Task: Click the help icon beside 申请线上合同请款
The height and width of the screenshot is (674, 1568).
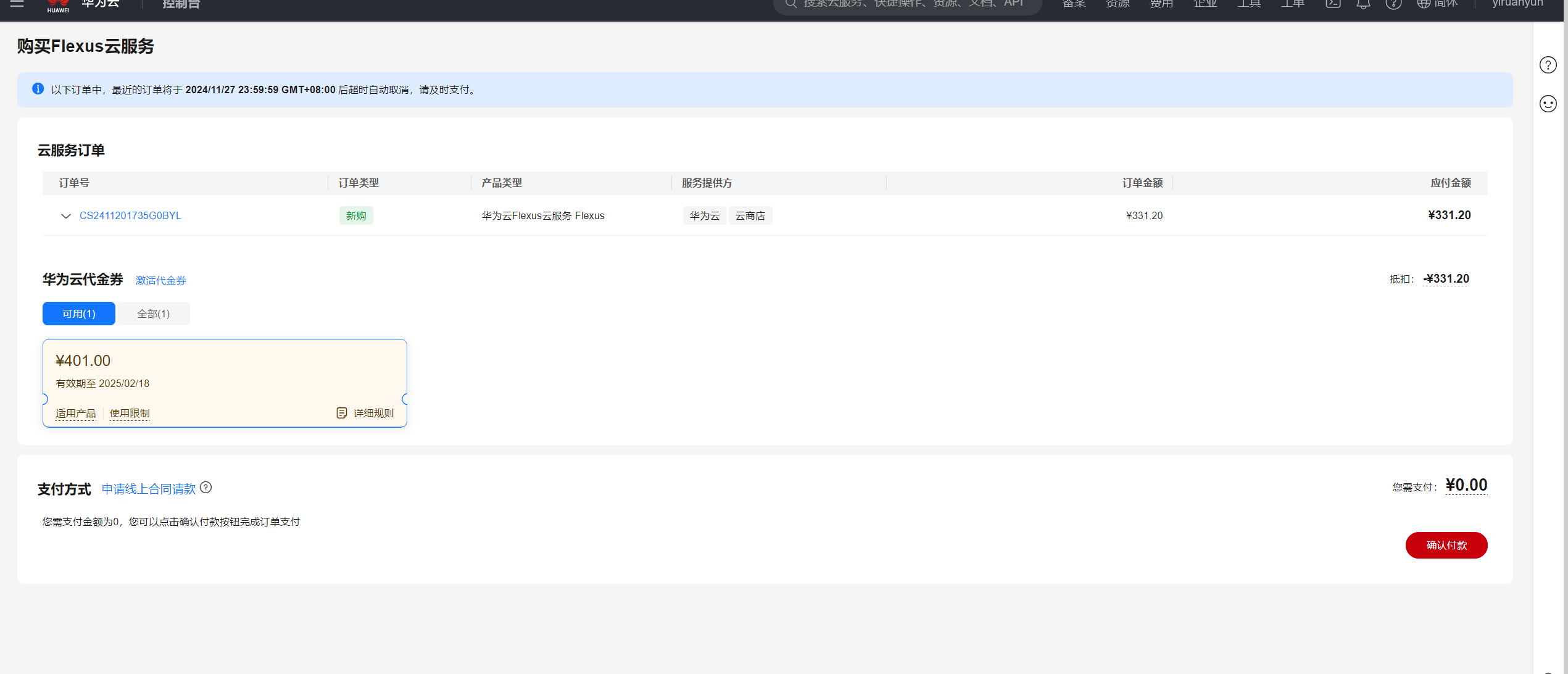Action: [206, 488]
